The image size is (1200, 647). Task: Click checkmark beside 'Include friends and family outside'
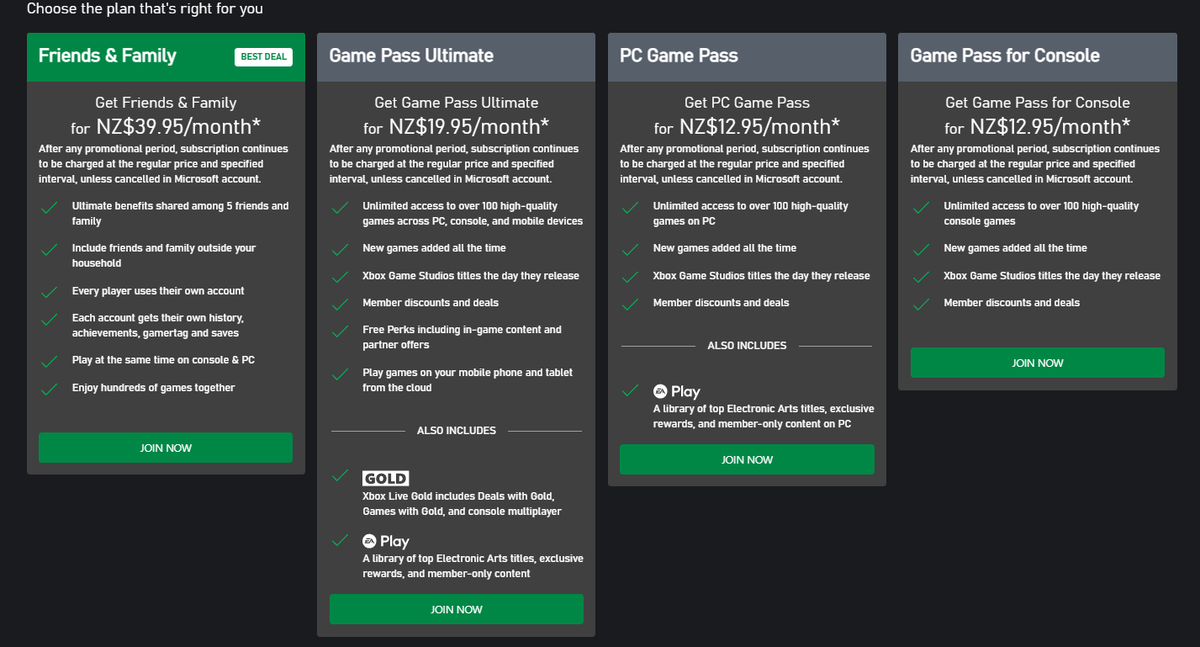coord(49,250)
